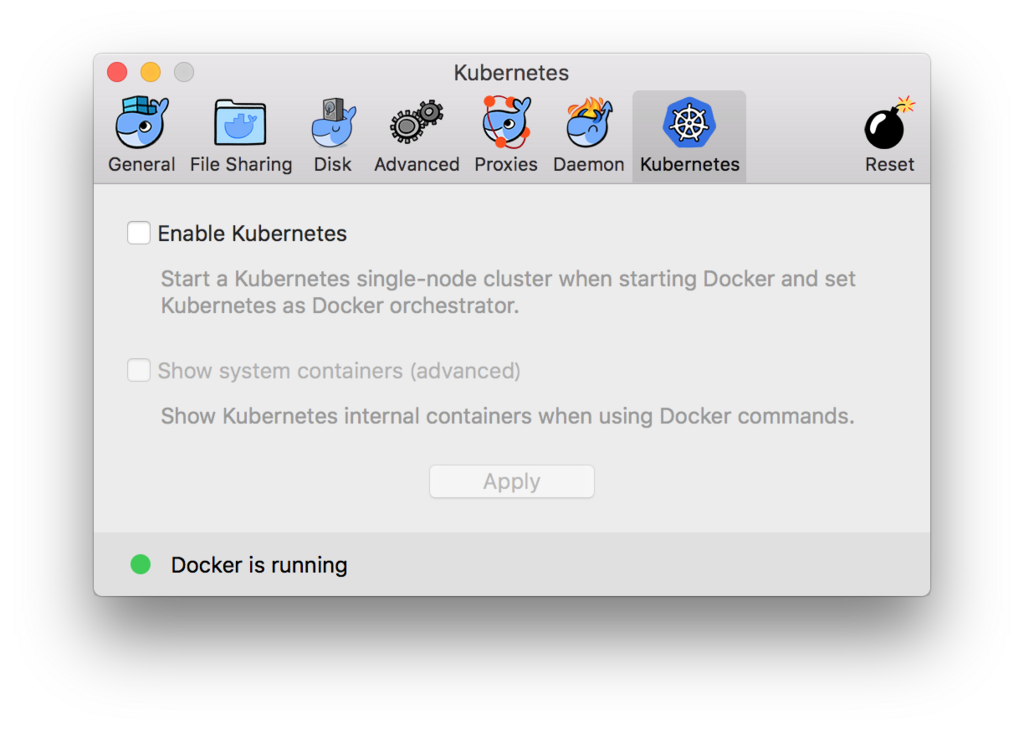Open the Advanced gears icon
The image size is (1024, 730).
[x=417, y=122]
